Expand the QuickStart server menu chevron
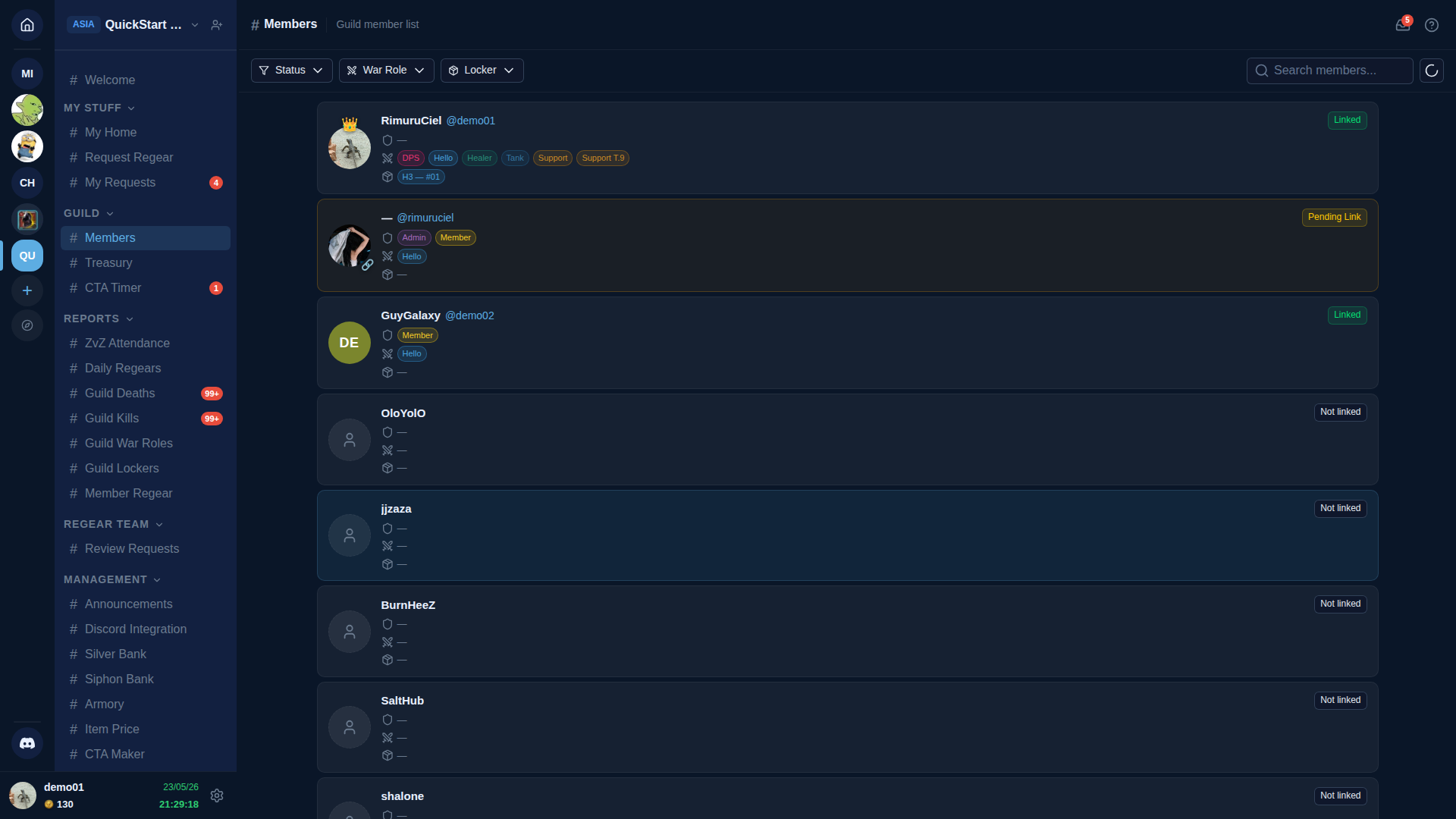The image size is (1456, 819). (195, 25)
